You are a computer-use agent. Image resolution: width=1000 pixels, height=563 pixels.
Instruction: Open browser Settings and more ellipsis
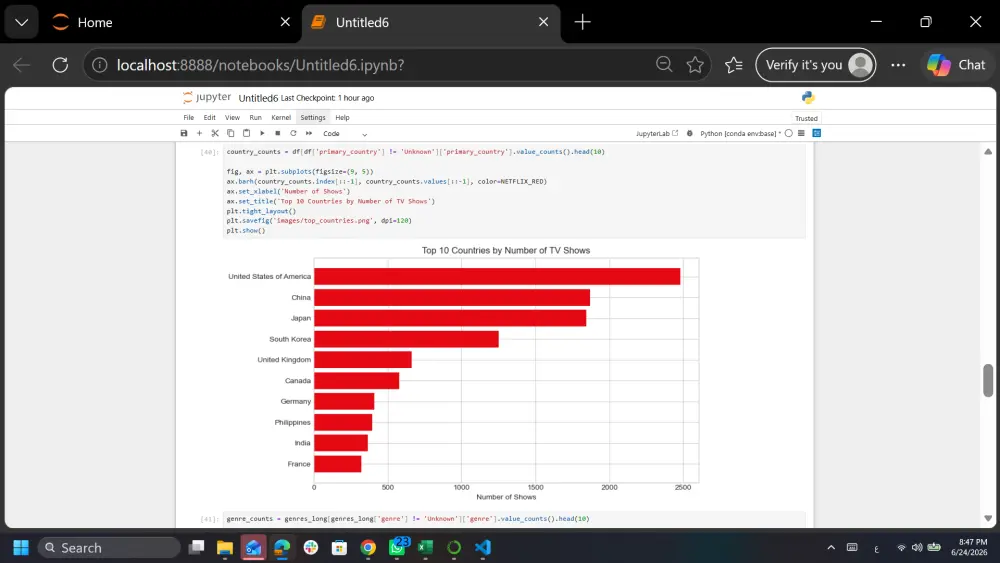pos(898,65)
